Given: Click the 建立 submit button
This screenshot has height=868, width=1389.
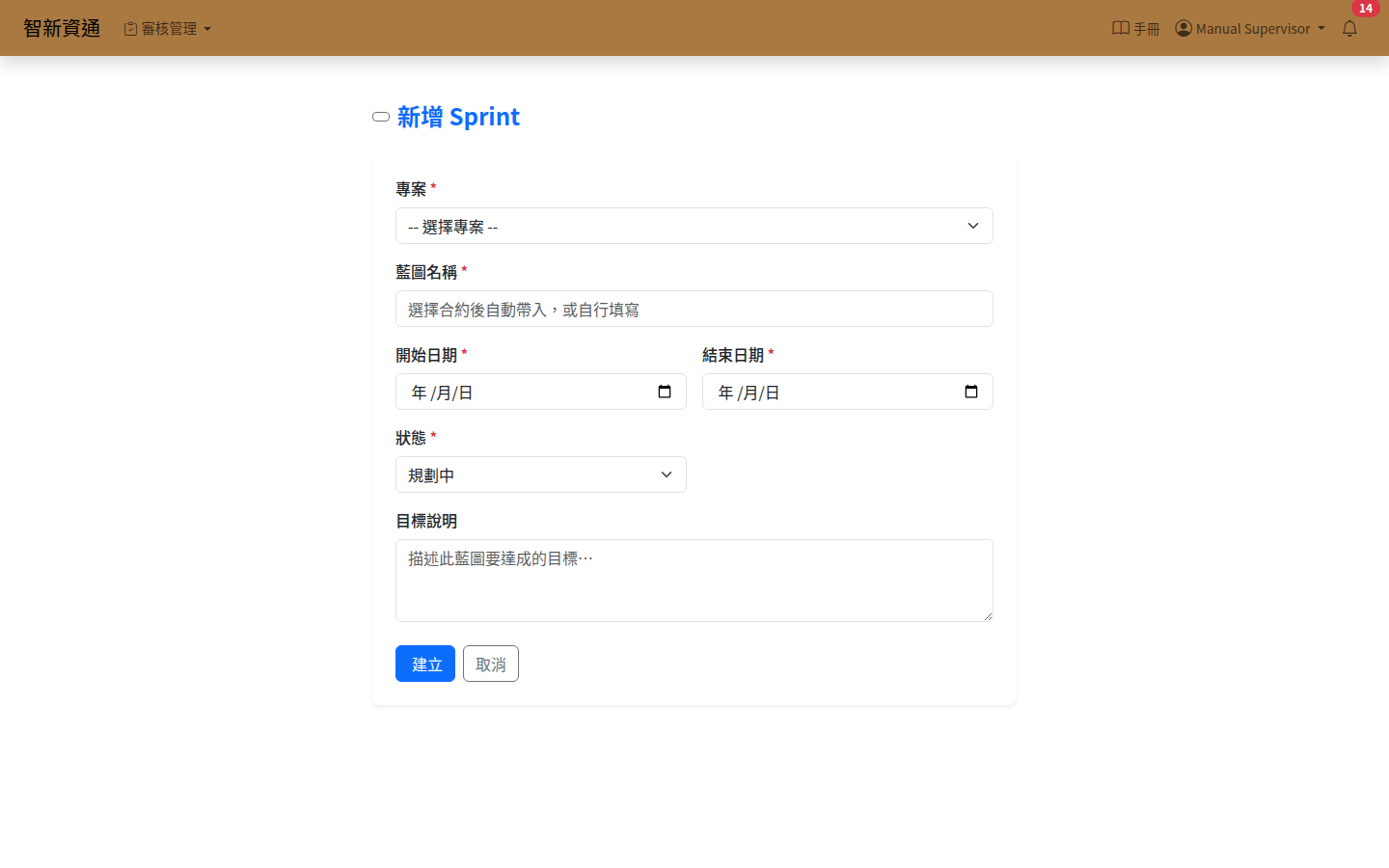Looking at the screenshot, I should click(x=425, y=664).
